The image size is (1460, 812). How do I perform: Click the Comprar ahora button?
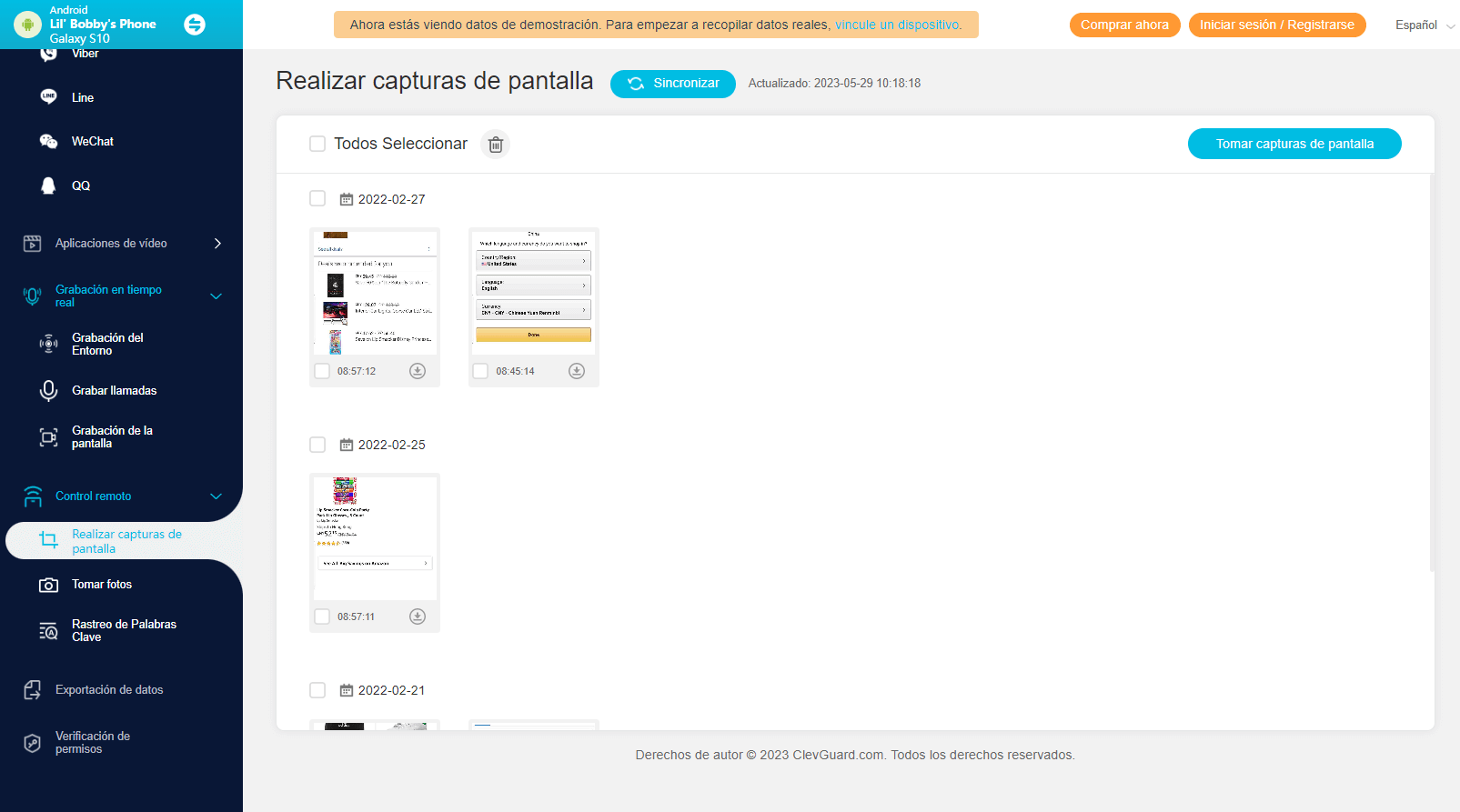click(x=1125, y=25)
